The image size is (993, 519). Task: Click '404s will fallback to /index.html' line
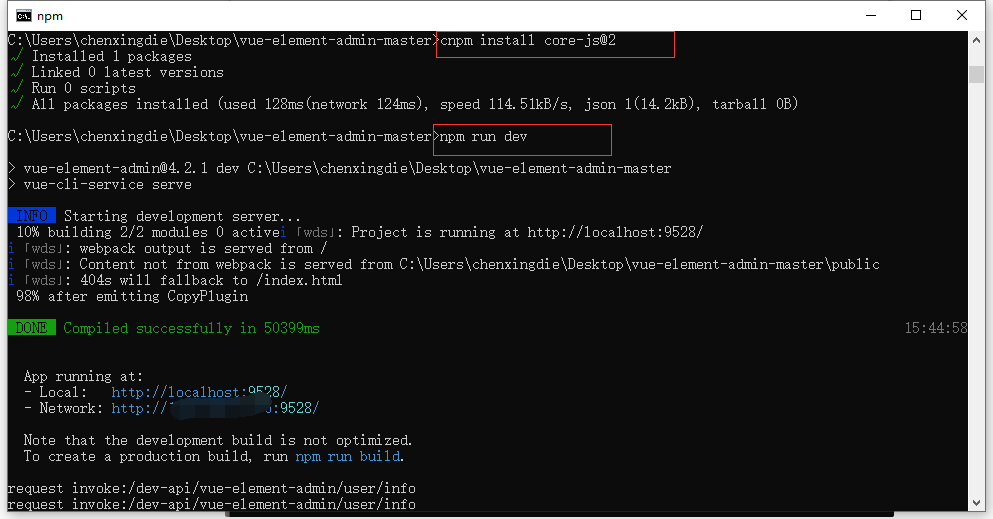(x=212, y=280)
